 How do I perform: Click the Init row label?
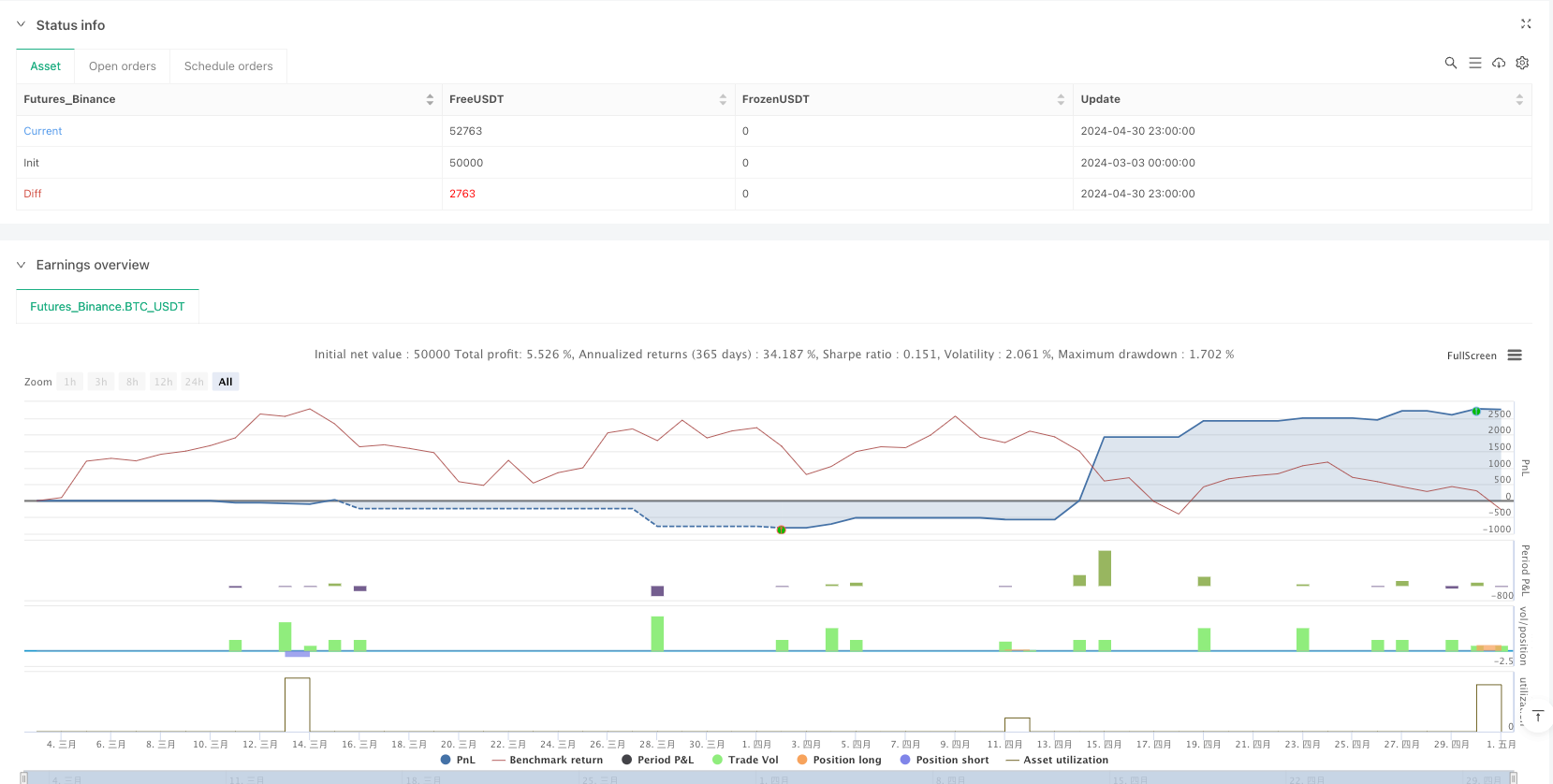32,163
